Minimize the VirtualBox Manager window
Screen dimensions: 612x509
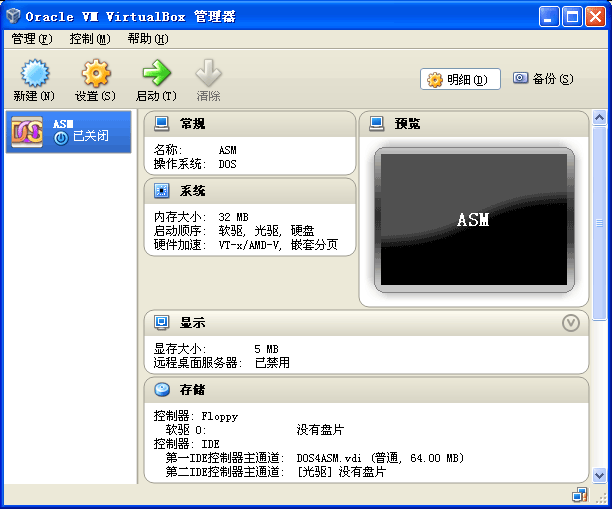pos(549,16)
